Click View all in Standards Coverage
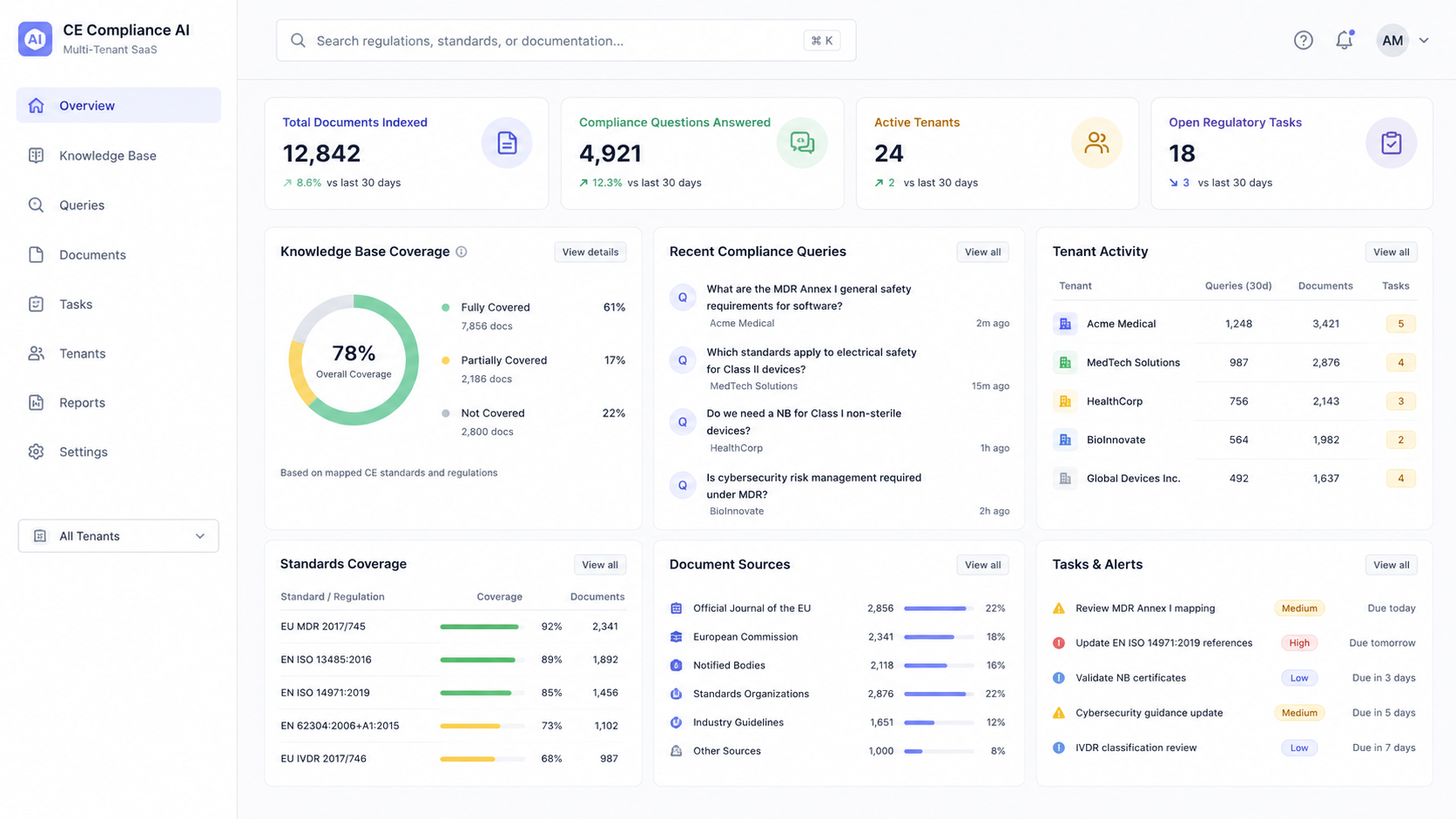The width and height of the screenshot is (1456, 819). (x=600, y=565)
